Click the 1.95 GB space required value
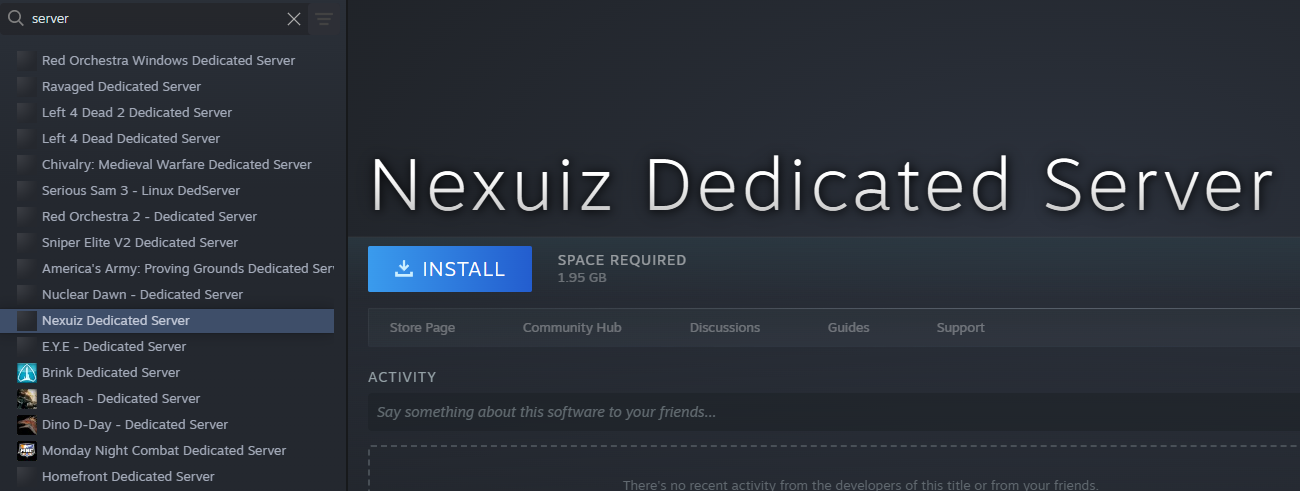Viewport: 1300px width, 491px height. (x=582, y=277)
